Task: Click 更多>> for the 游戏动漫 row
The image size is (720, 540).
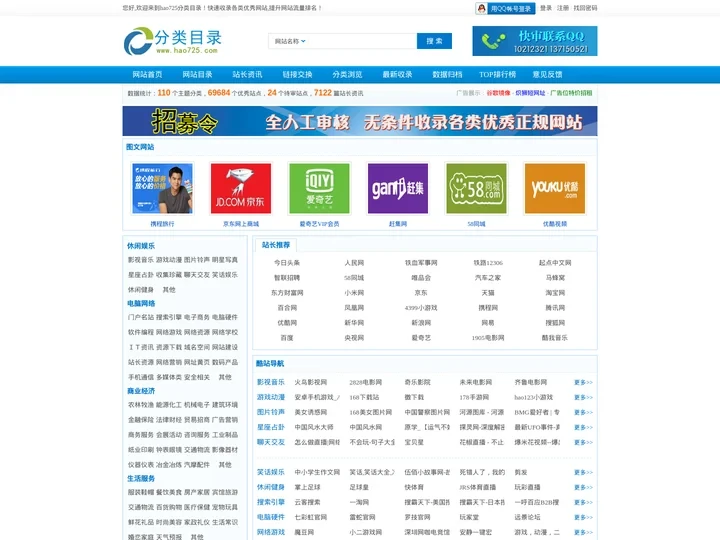Action: click(583, 397)
